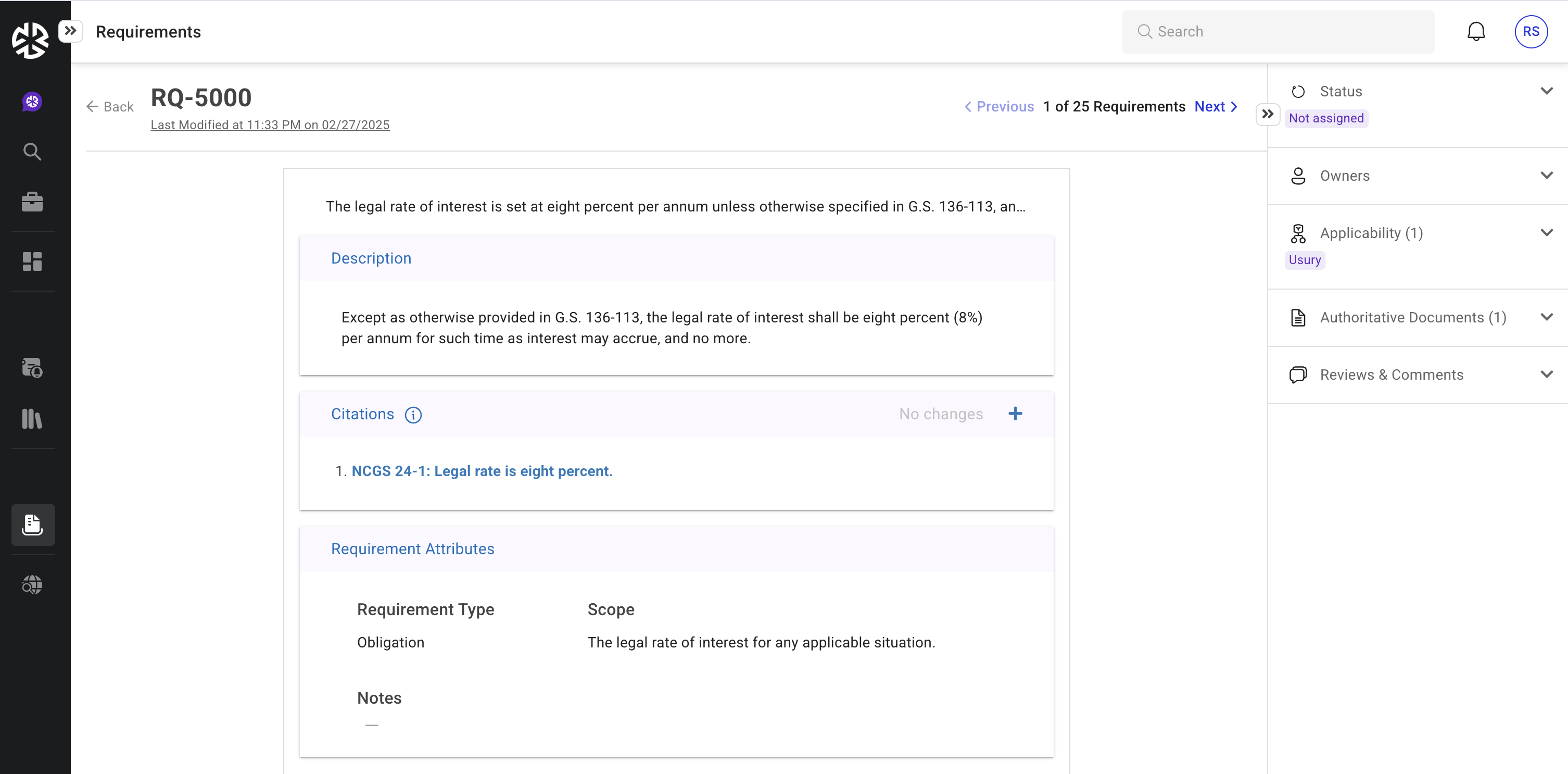Expand the left navigation sidebar

(71, 30)
